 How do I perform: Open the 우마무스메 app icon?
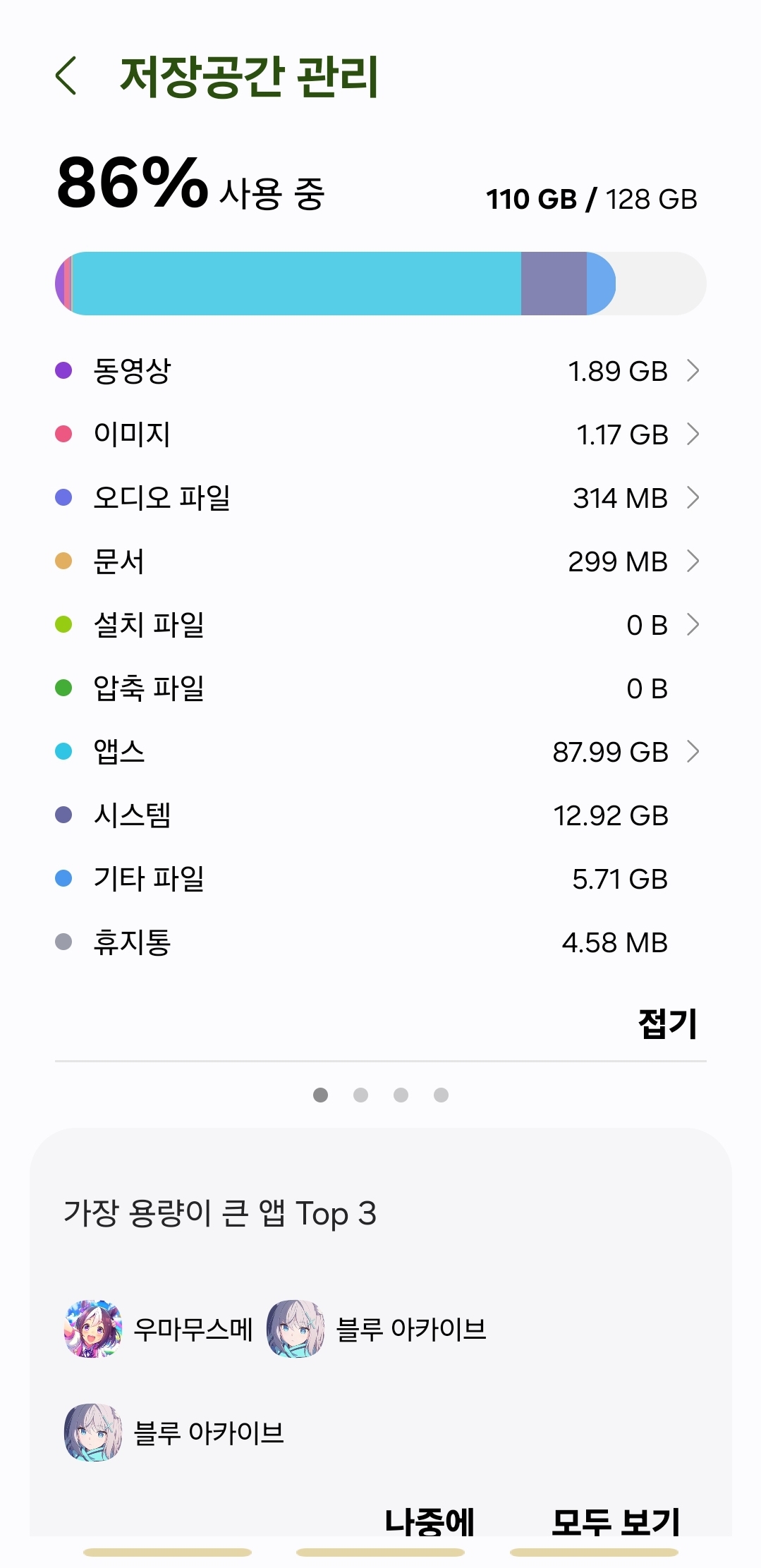pyautogui.click(x=93, y=1329)
